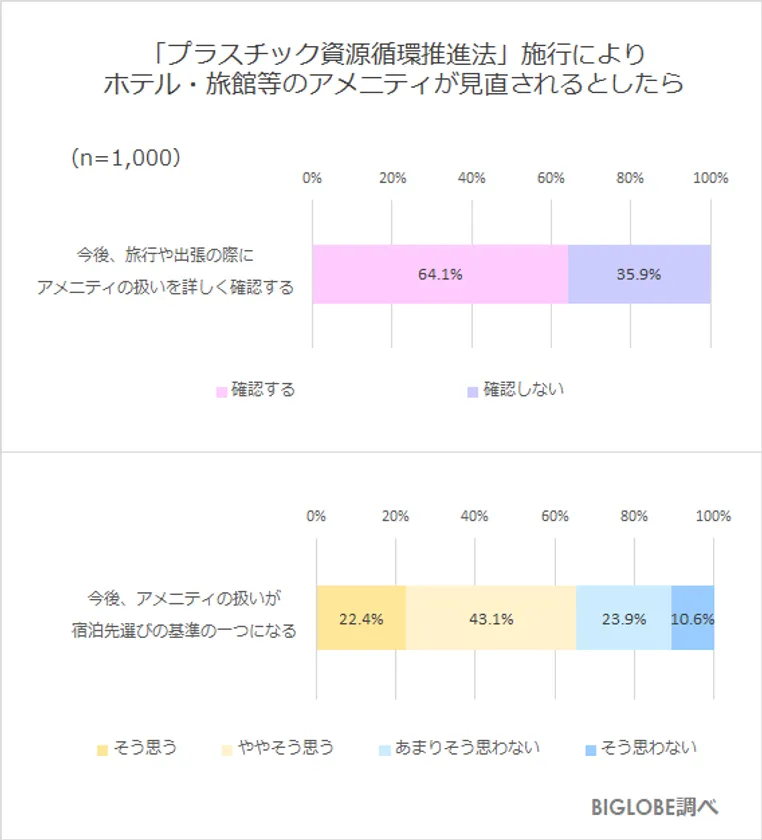Click the orange そう思う legend swatch
The image size is (762, 840).
(102, 748)
